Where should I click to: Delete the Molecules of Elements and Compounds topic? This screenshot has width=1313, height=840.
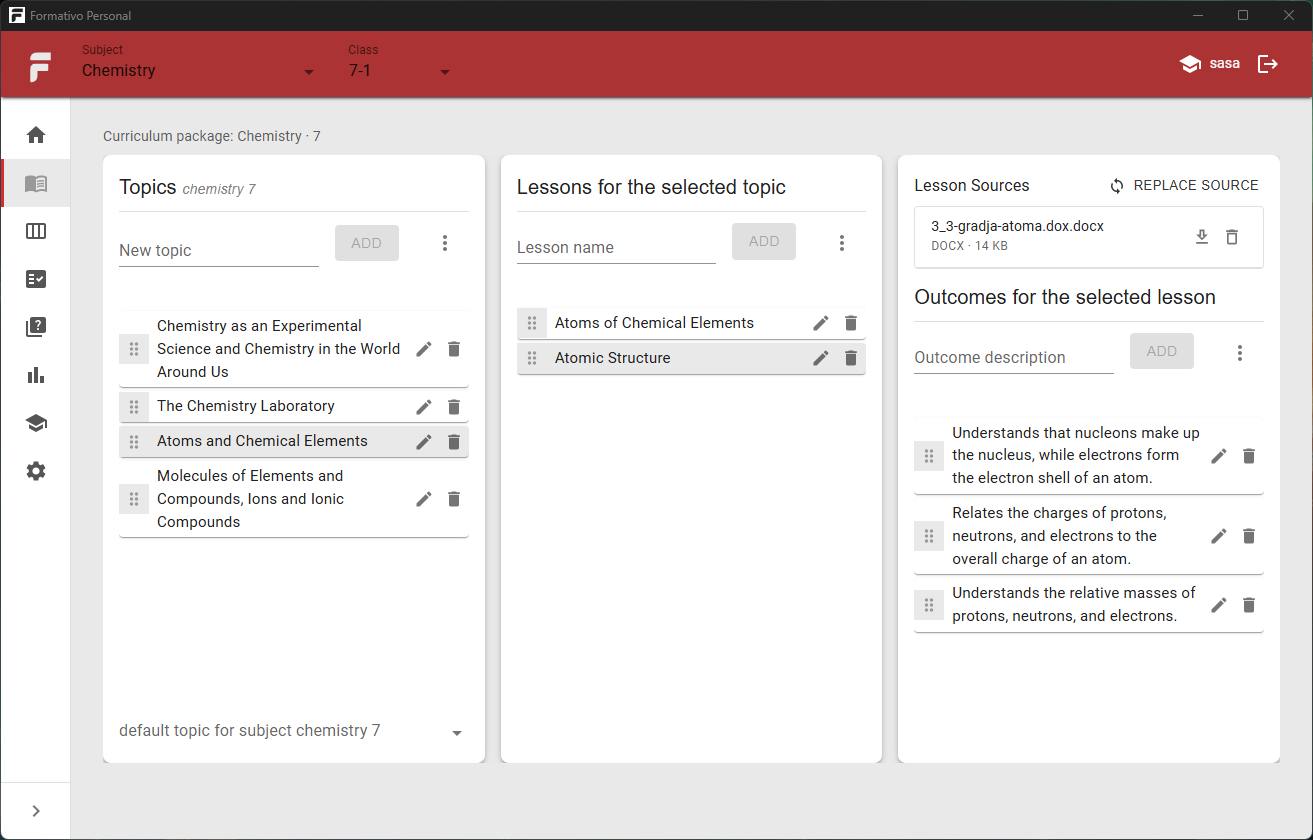(454, 499)
